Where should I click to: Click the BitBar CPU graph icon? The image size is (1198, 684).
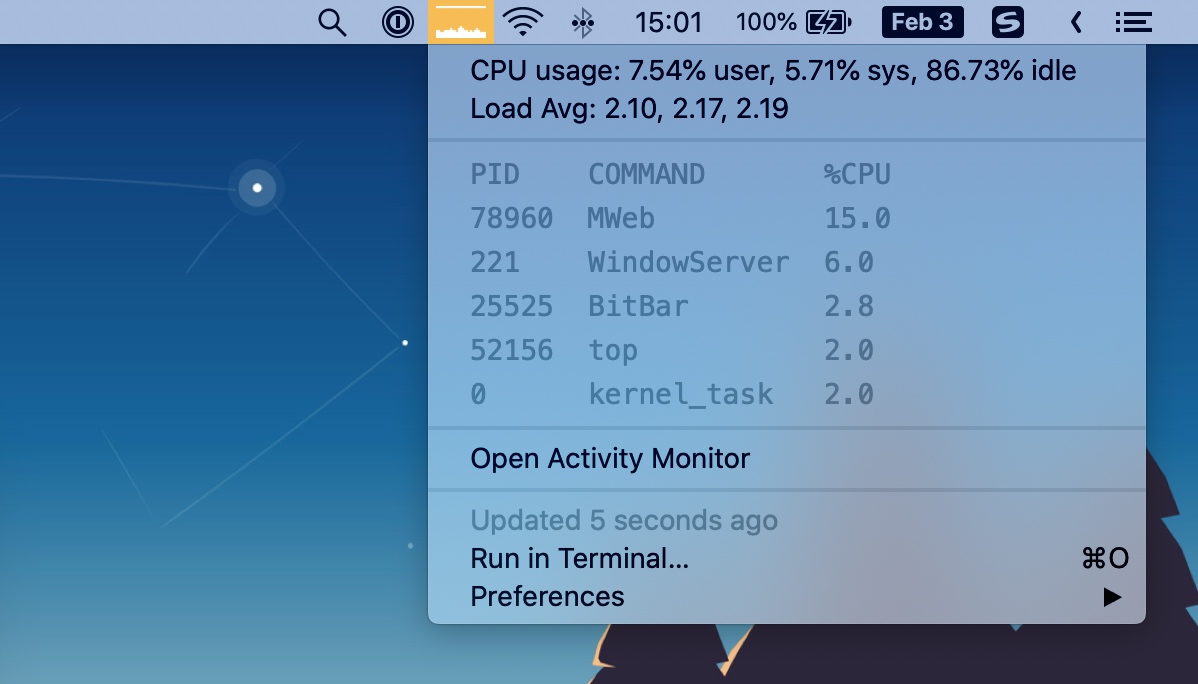pos(461,22)
